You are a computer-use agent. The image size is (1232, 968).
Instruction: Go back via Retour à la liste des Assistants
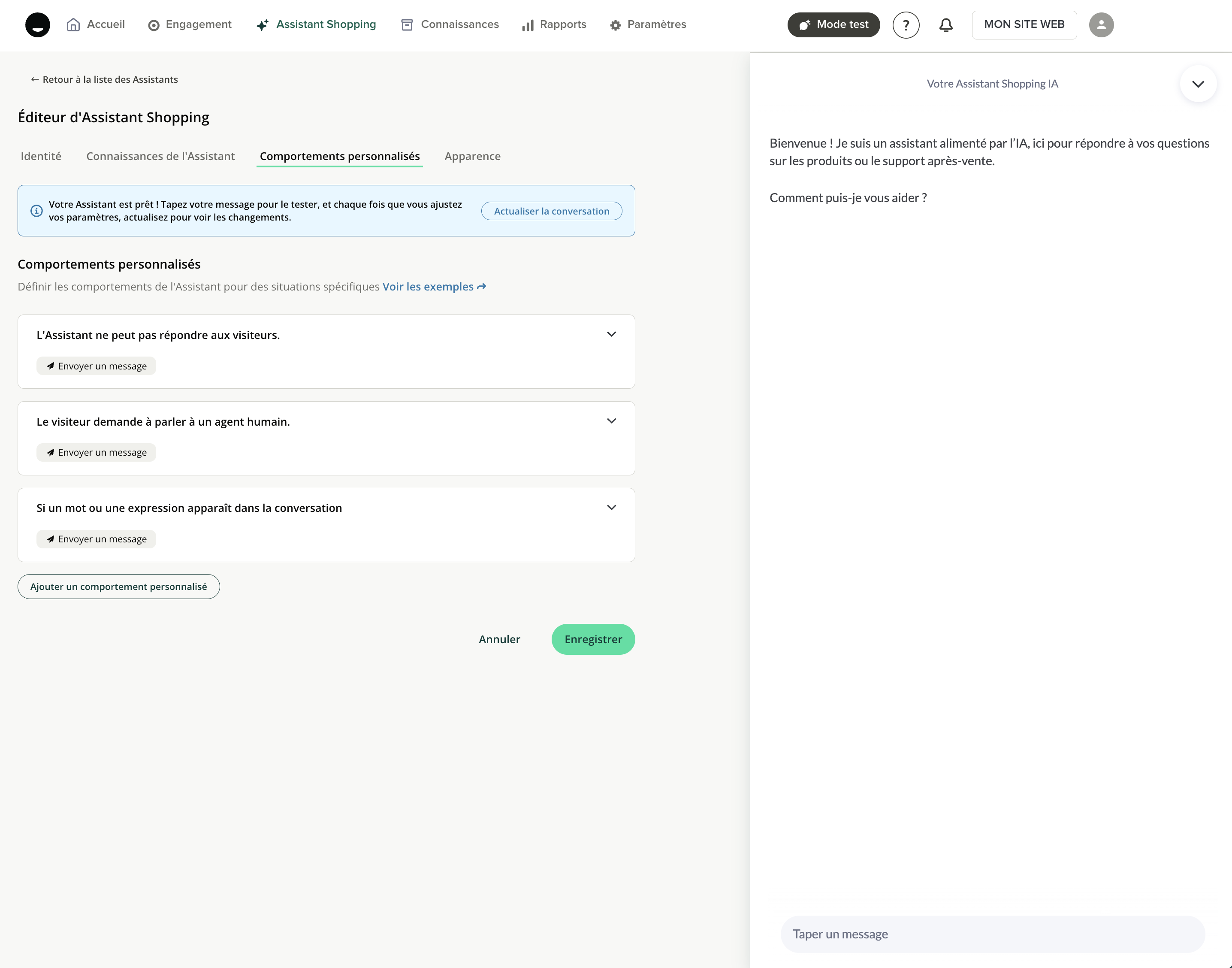(x=104, y=80)
